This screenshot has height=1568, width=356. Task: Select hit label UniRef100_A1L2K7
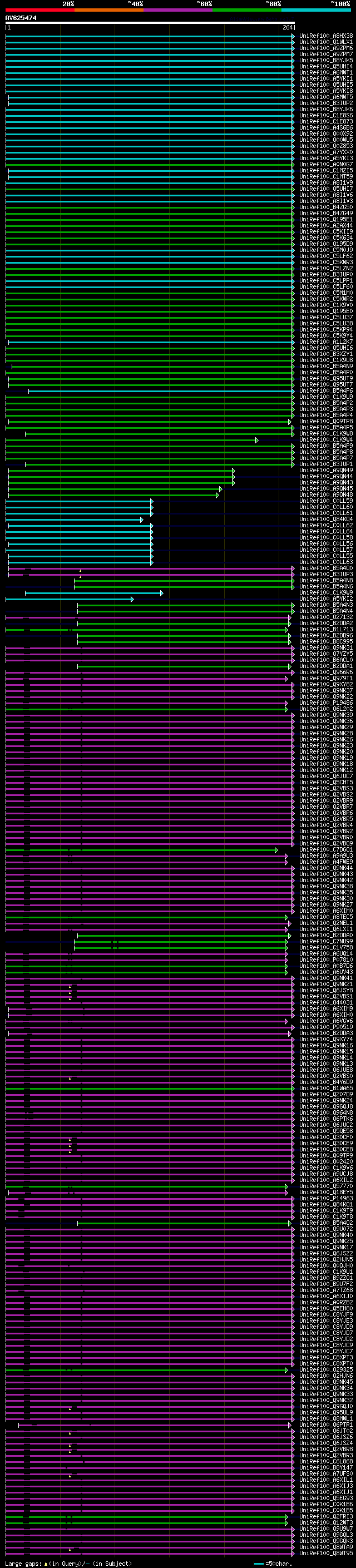pos(326,342)
